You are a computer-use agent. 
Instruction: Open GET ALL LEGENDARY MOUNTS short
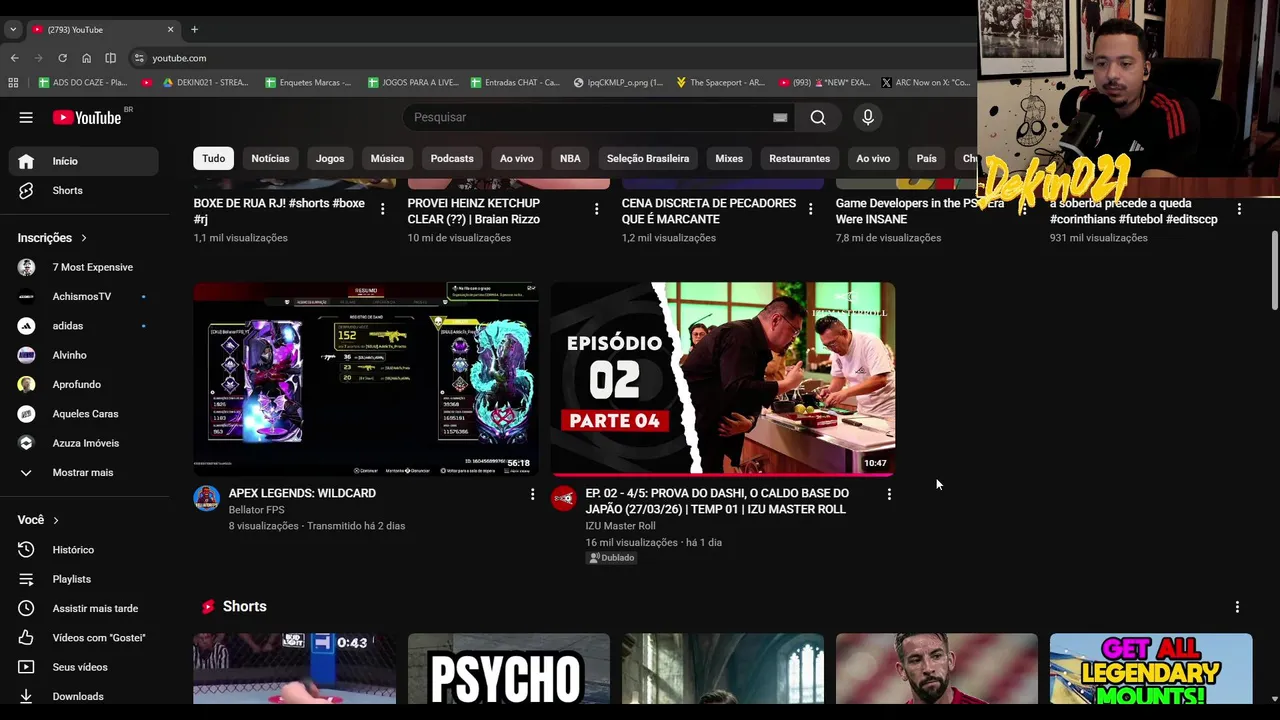tap(1151, 670)
